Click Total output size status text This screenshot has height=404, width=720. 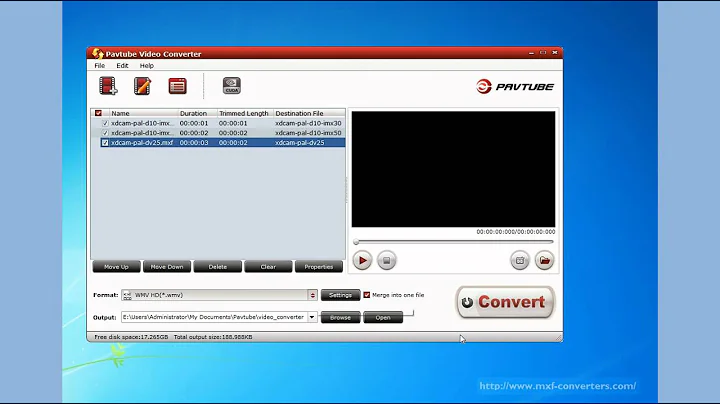click(213, 337)
